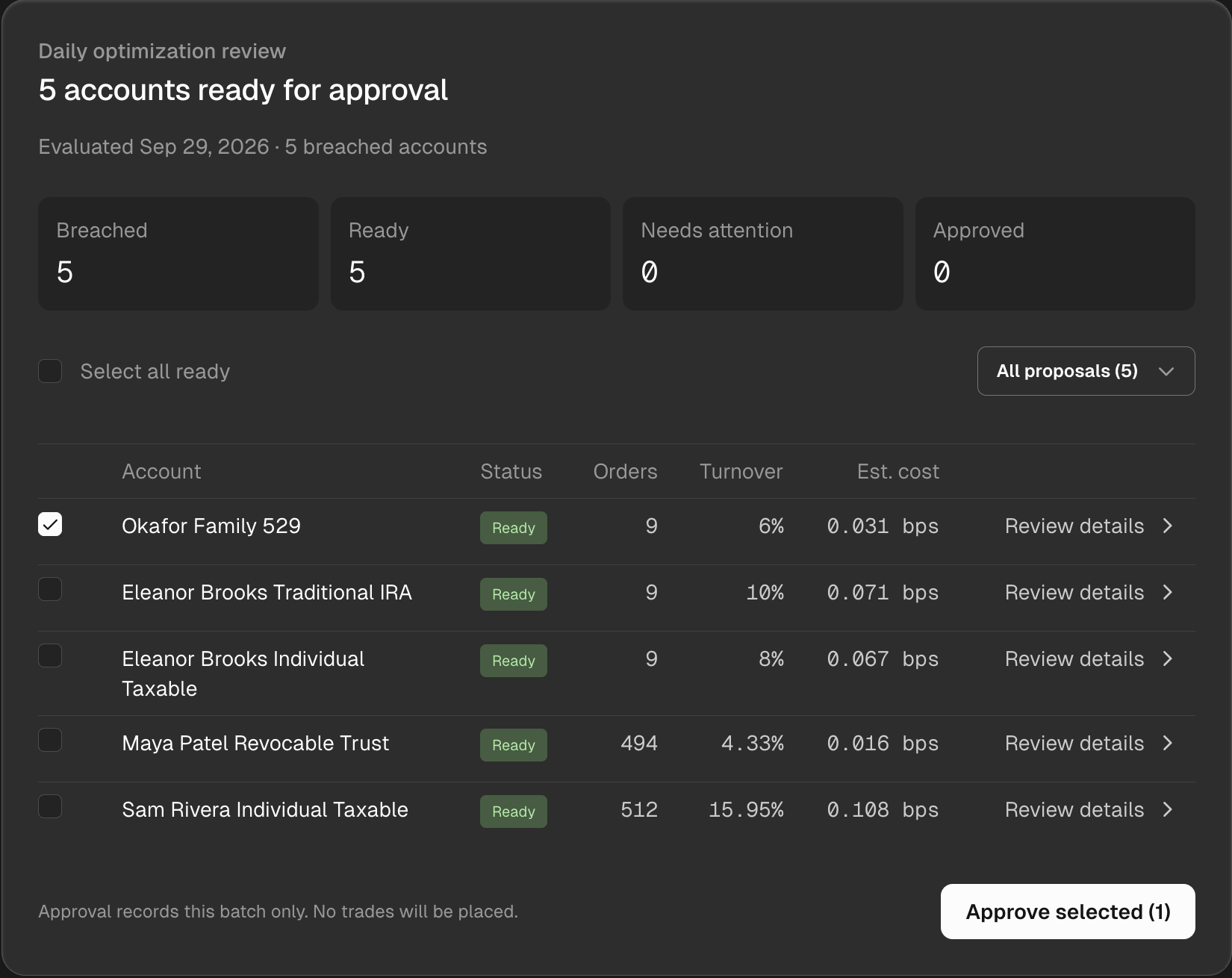Click the chevron arrow in Okafor Family 529 row
The width and height of the screenshot is (1232, 978).
tap(1168, 526)
